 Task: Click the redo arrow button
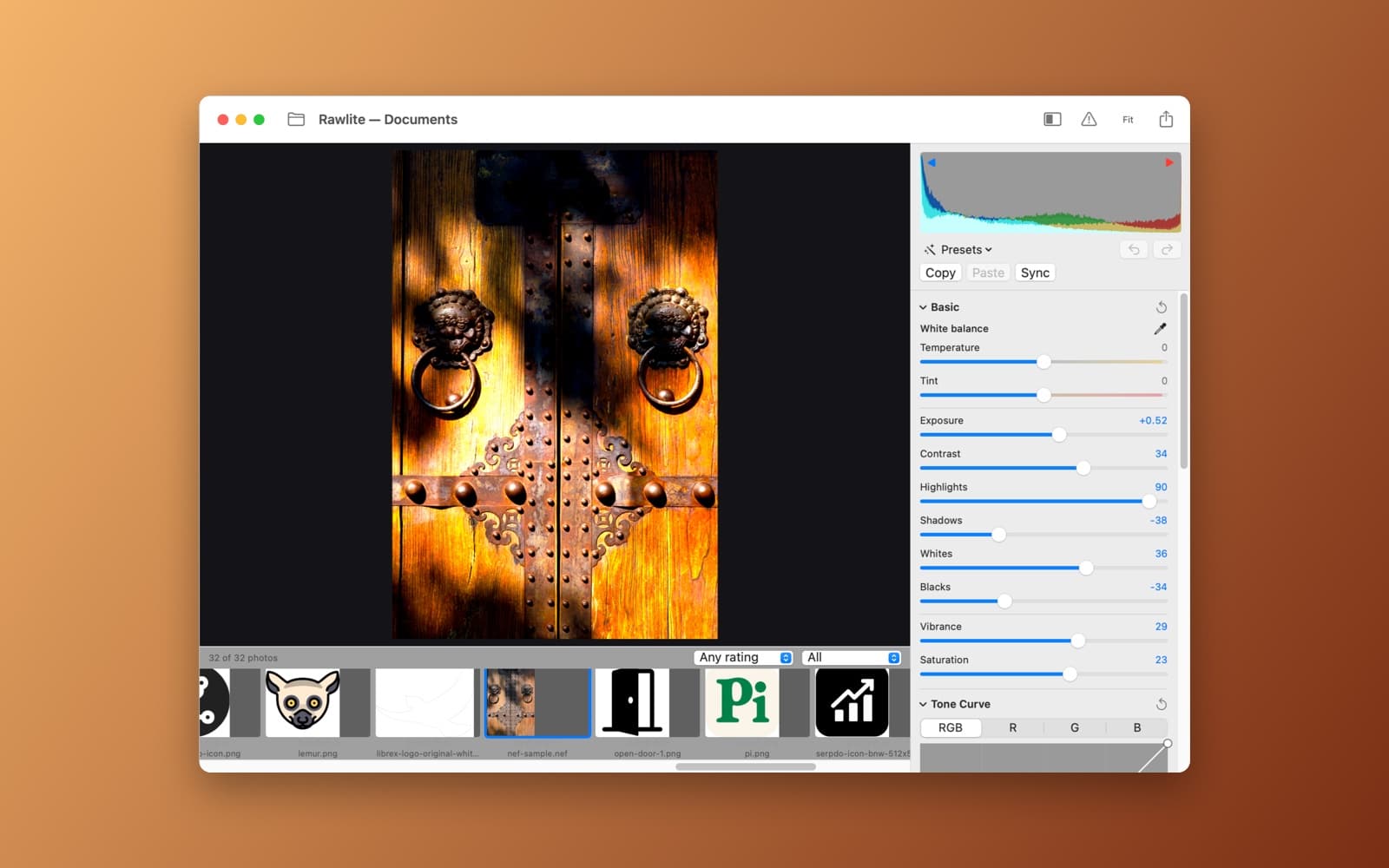(x=1168, y=249)
